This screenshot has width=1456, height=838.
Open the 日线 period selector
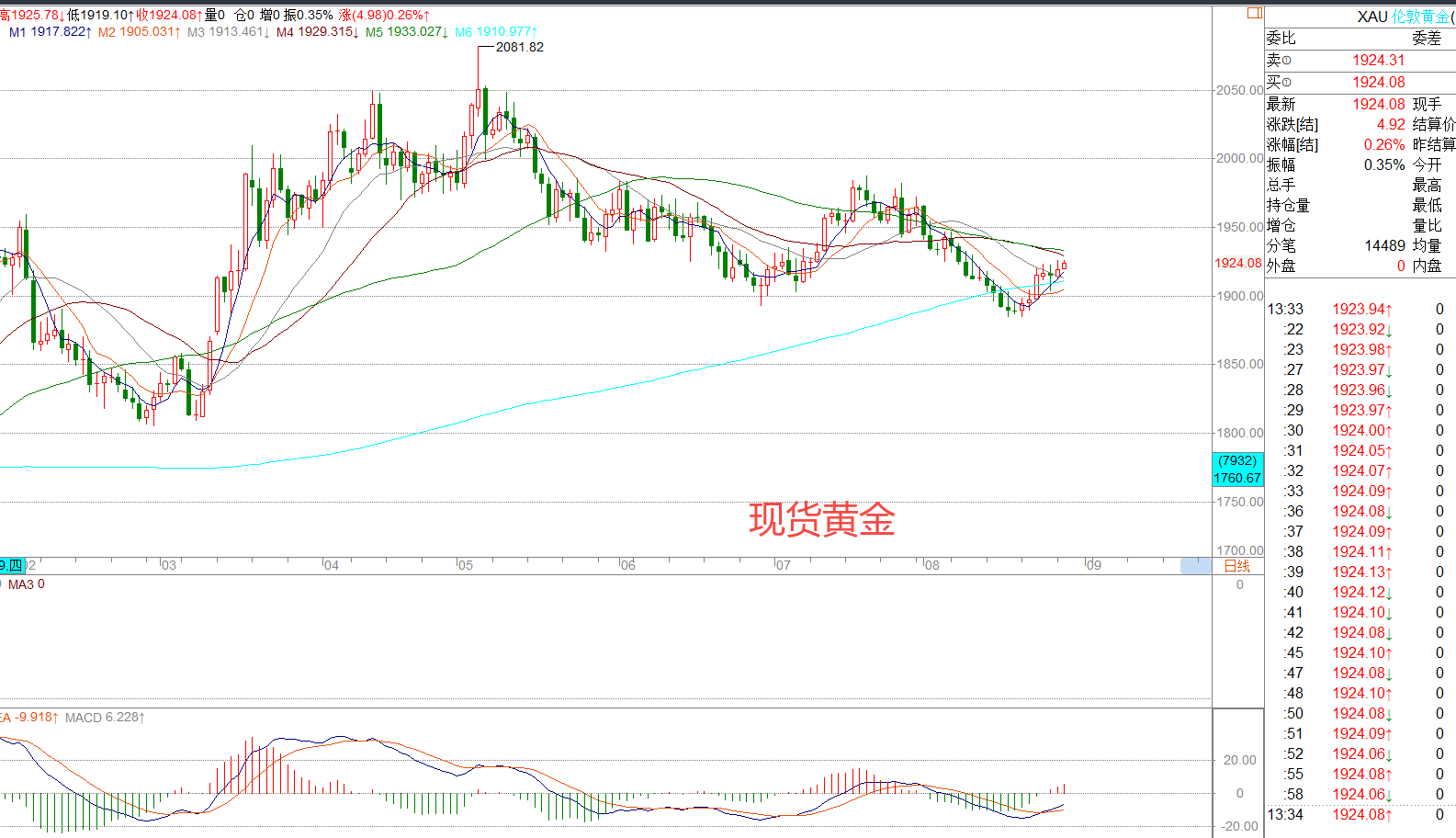pos(1237,566)
